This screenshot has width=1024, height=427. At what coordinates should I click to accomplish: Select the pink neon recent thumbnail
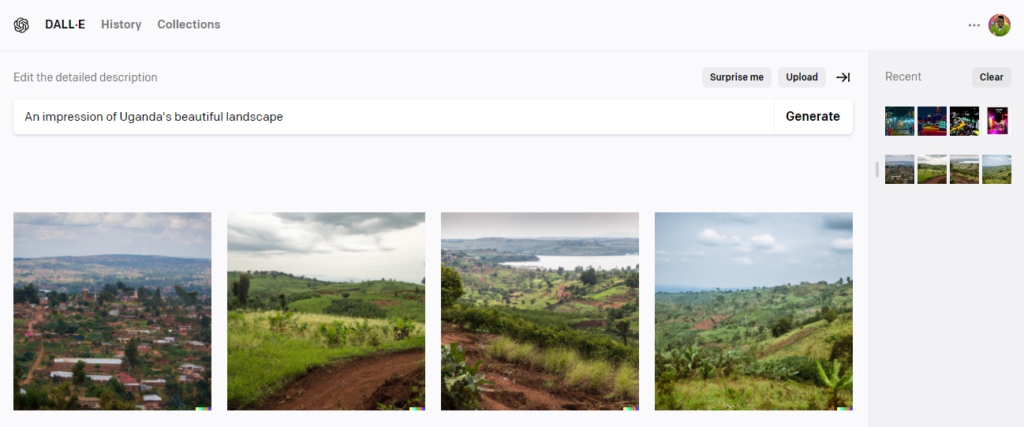point(997,121)
